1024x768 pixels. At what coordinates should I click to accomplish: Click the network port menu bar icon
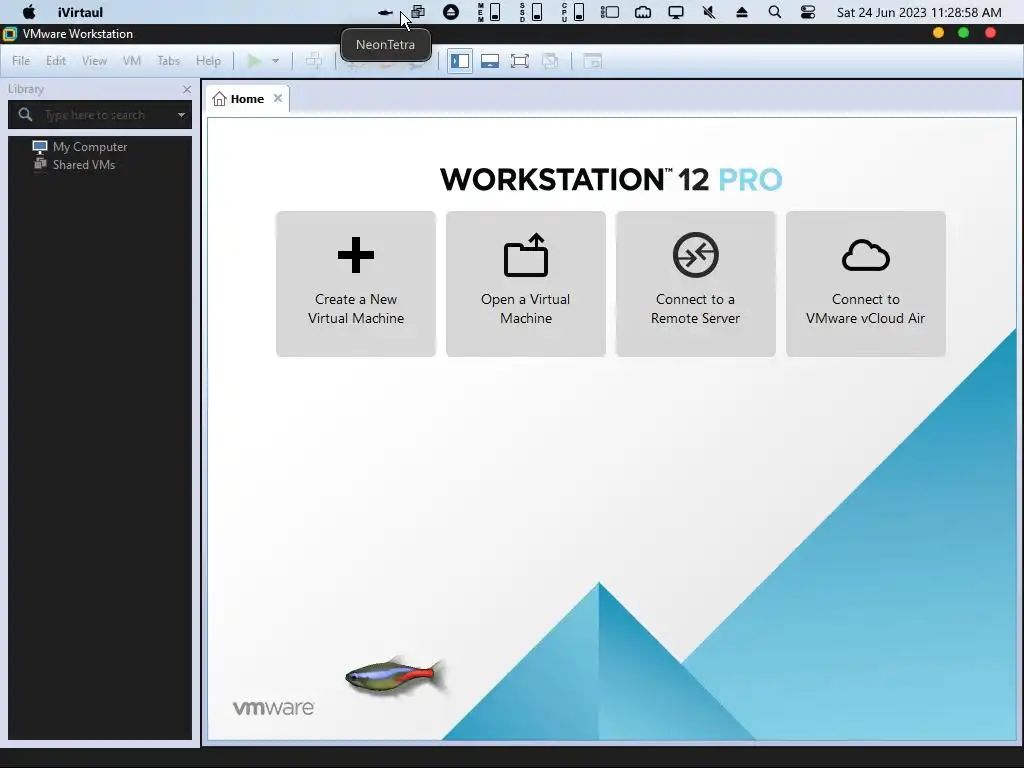click(x=643, y=12)
